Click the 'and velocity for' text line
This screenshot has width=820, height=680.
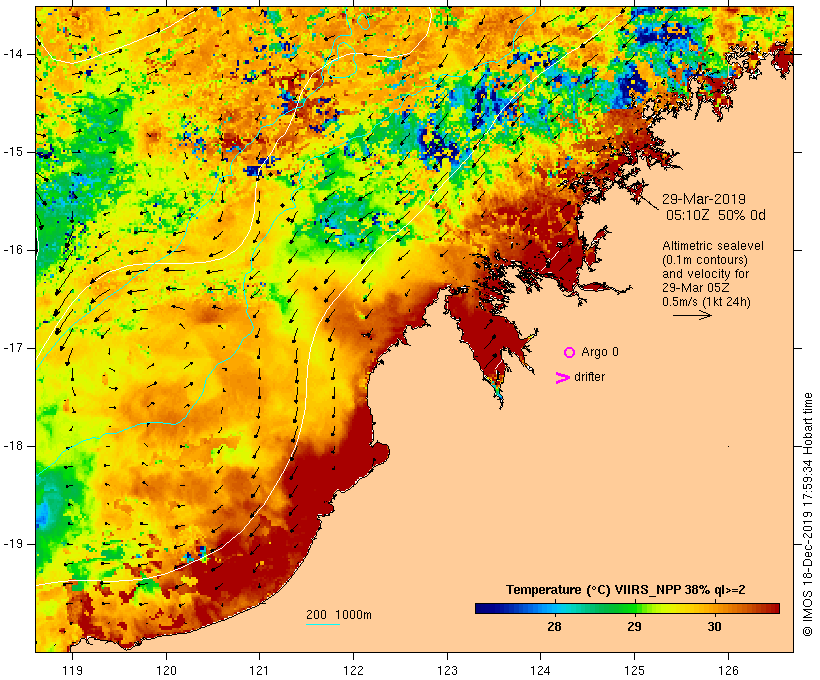(x=705, y=274)
